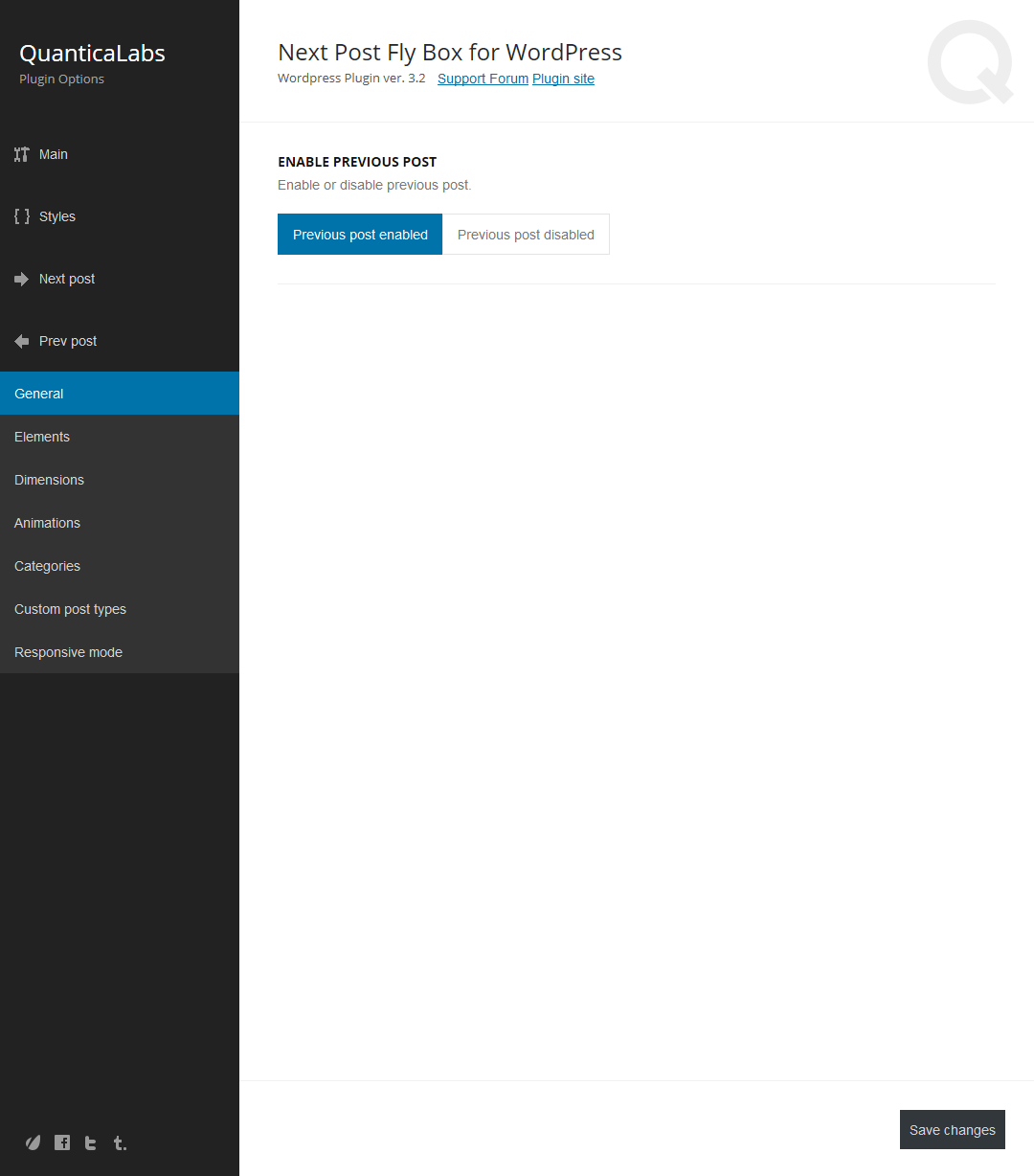
Task: Select the General submenu item
Action: coord(120,394)
